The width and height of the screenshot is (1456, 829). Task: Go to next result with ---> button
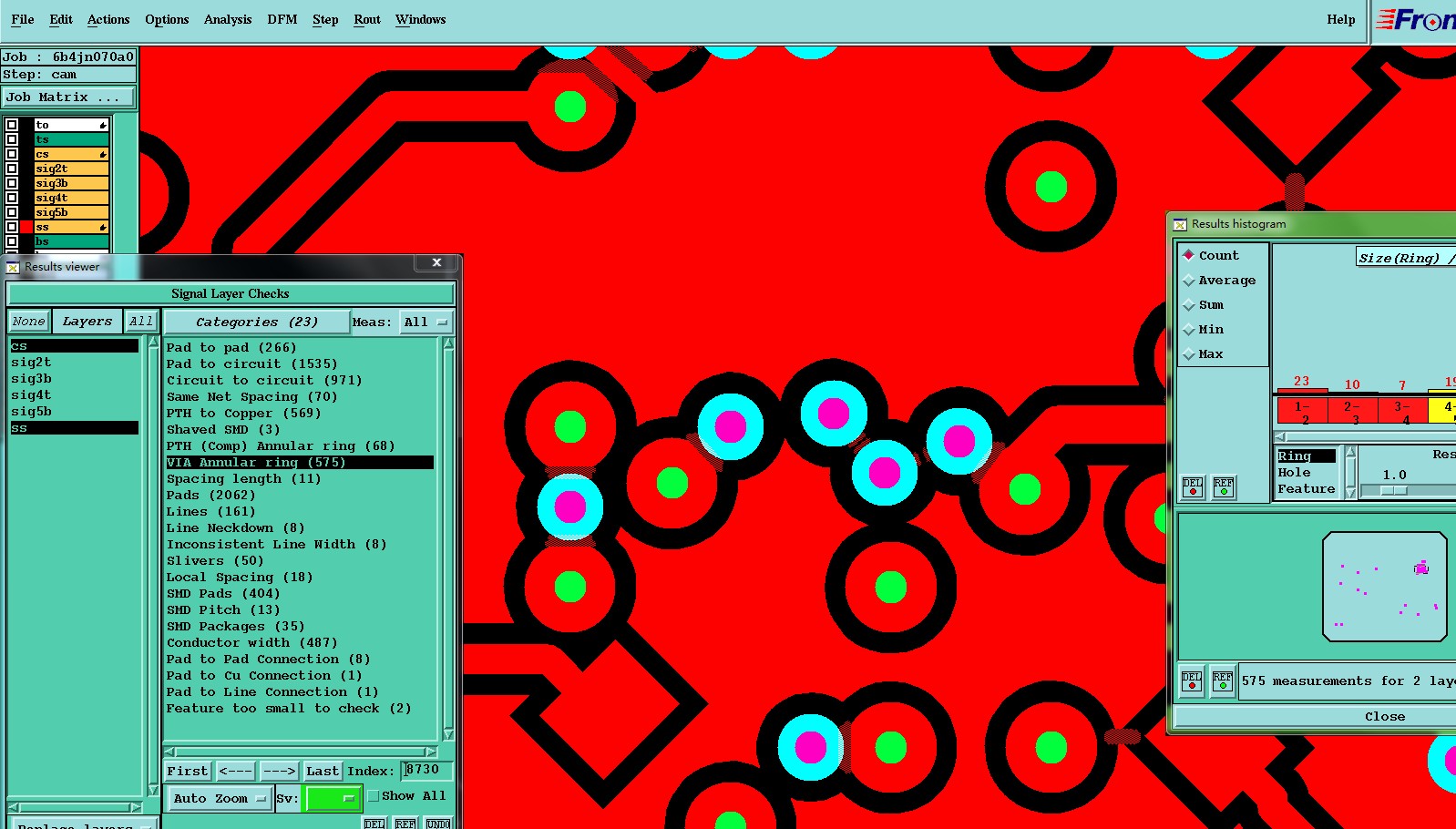point(279,772)
